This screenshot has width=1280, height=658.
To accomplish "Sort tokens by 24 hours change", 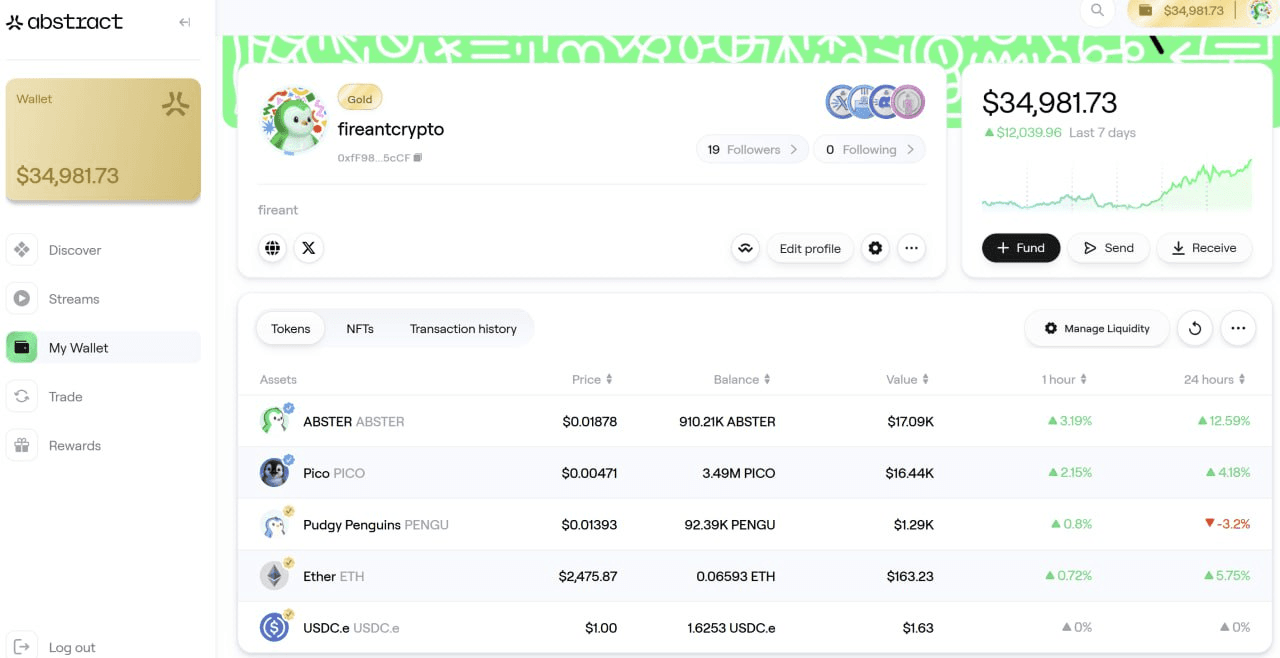I will click(x=1215, y=380).
